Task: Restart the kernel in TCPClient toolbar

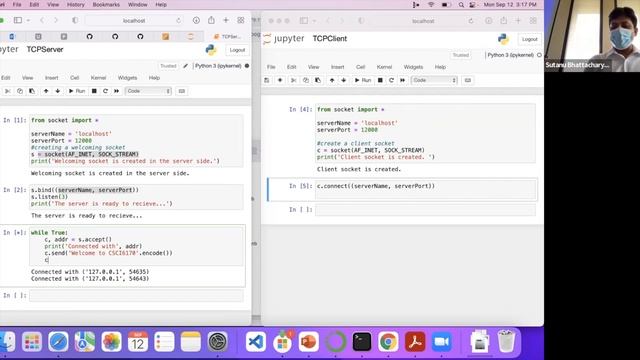Action: tap(391, 80)
